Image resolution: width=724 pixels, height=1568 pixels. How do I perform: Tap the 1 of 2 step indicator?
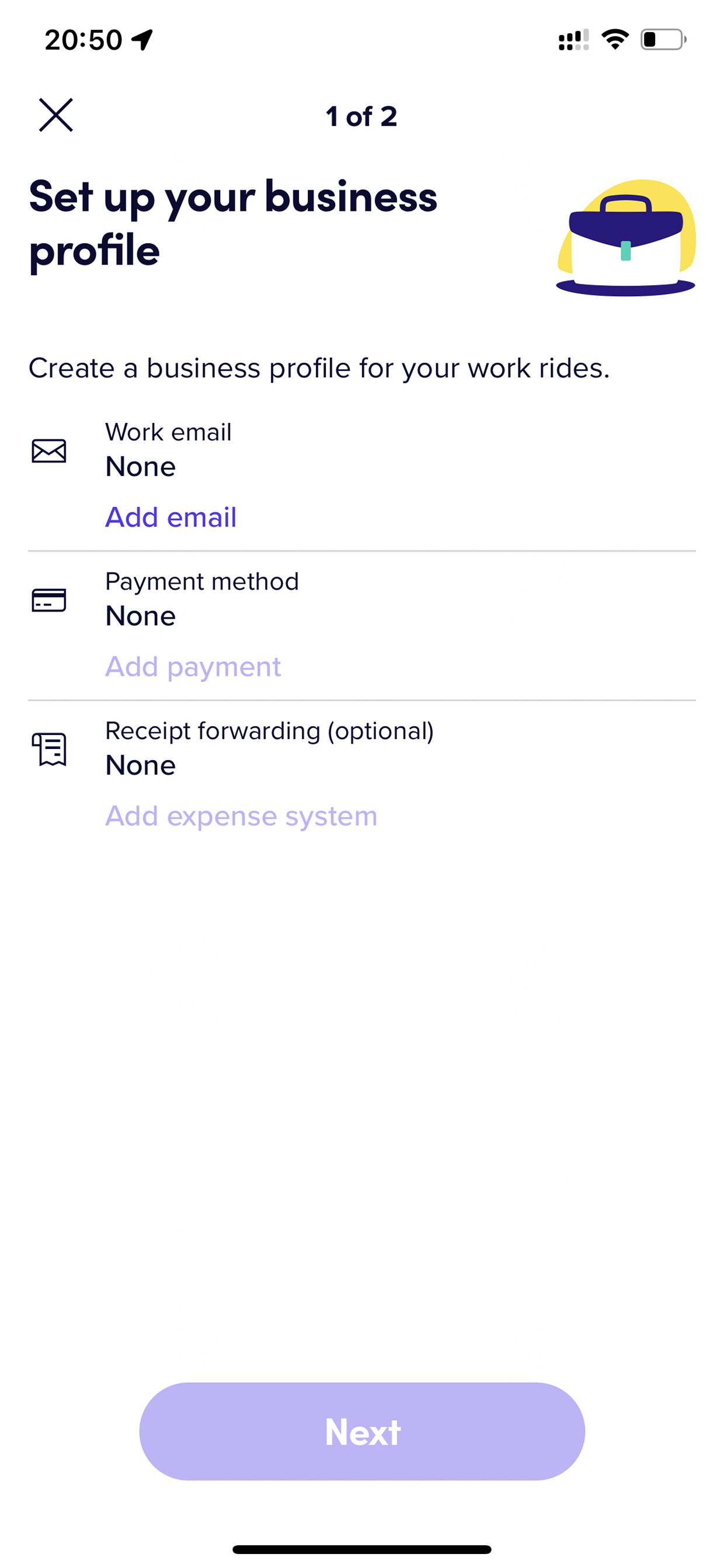361,116
